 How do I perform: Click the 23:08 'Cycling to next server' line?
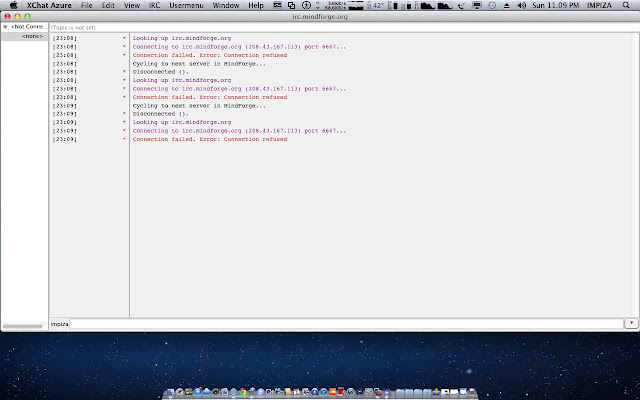point(199,64)
